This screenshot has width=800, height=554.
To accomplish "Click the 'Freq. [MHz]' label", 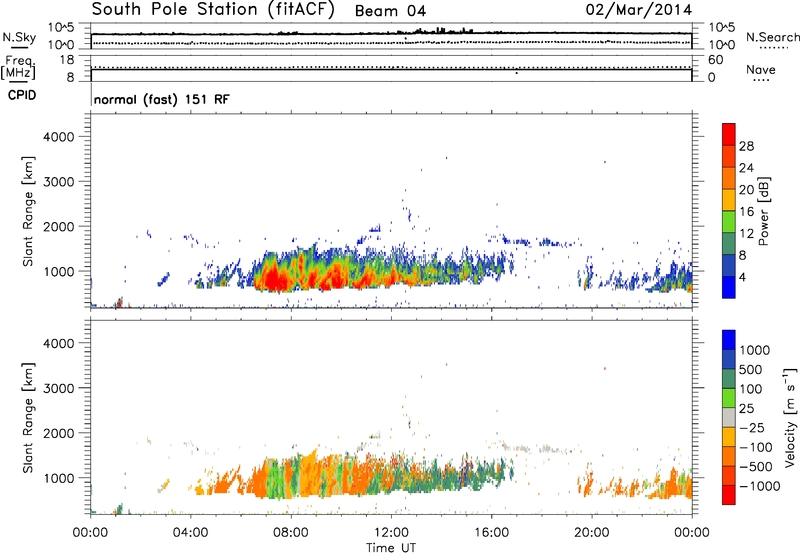I will 19,68.
